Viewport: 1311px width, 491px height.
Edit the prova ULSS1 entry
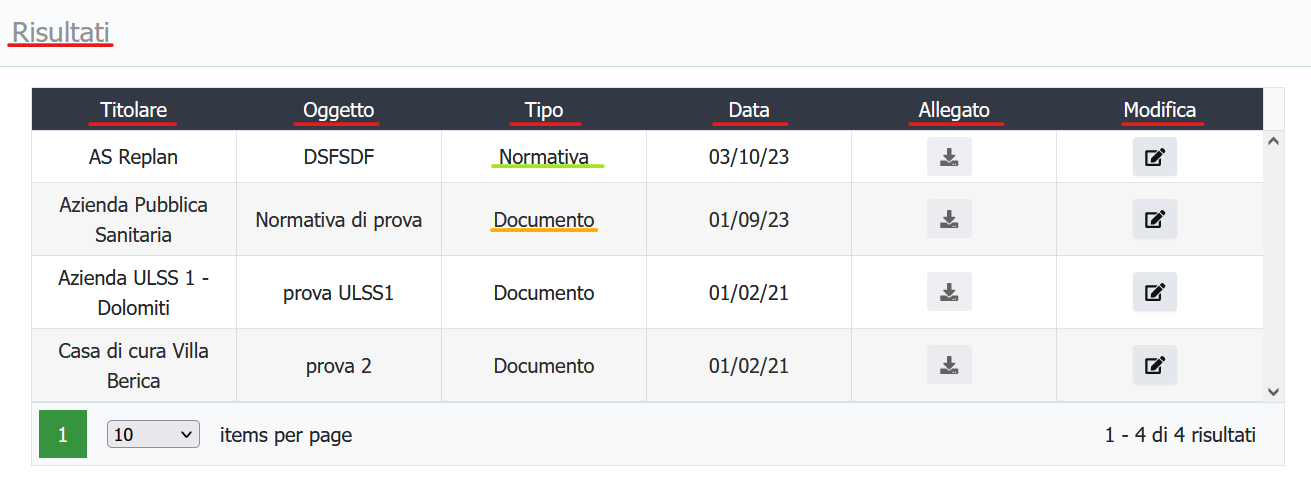(x=1154, y=292)
